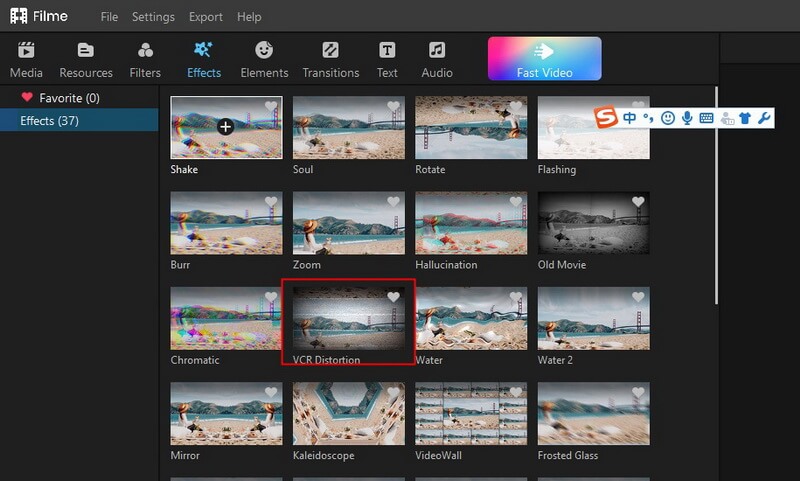Favorite the Water 2 effect

(x=638, y=297)
